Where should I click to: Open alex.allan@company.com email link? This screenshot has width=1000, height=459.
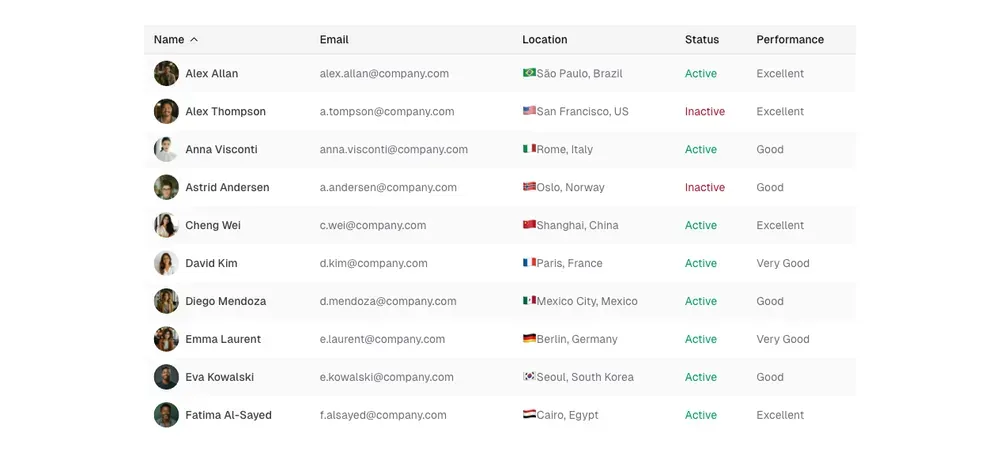(384, 73)
